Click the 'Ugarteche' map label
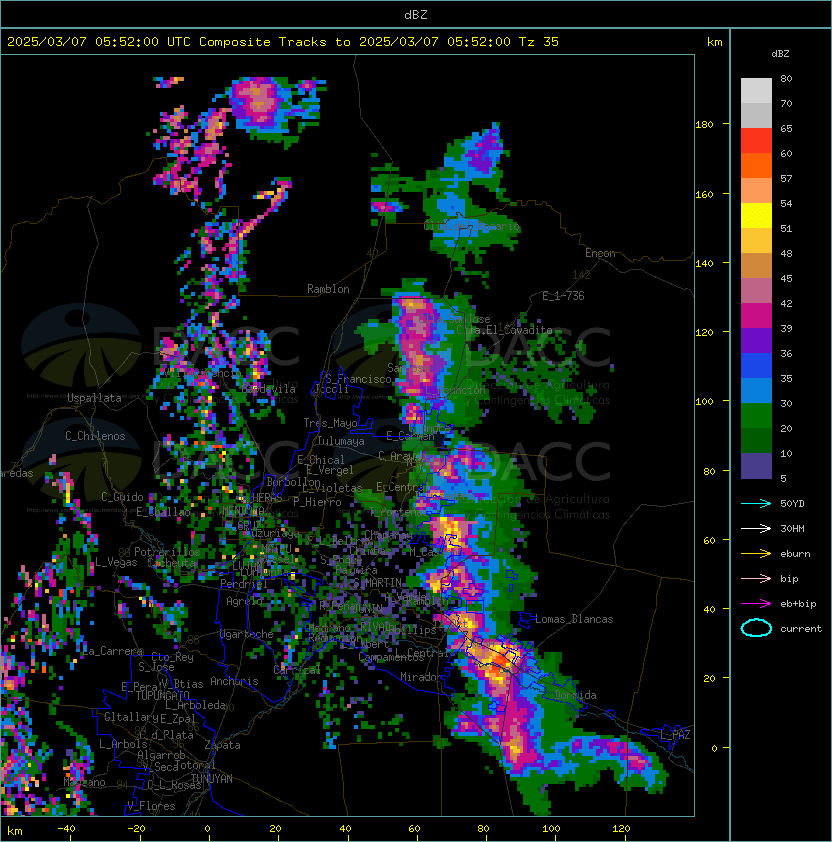832x842 pixels. click(x=247, y=634)
